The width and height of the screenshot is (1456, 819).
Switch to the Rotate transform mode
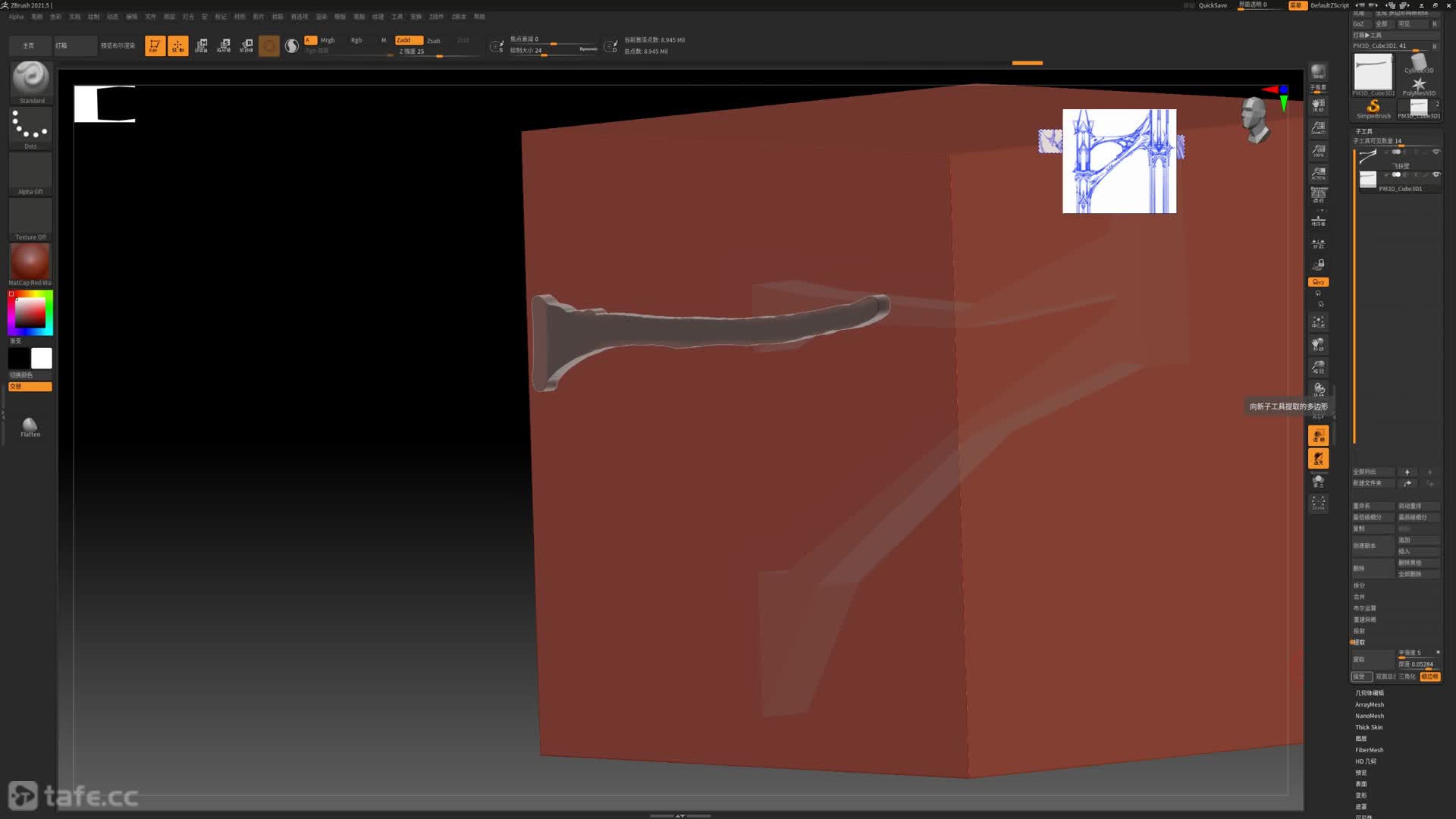point(246,46)
